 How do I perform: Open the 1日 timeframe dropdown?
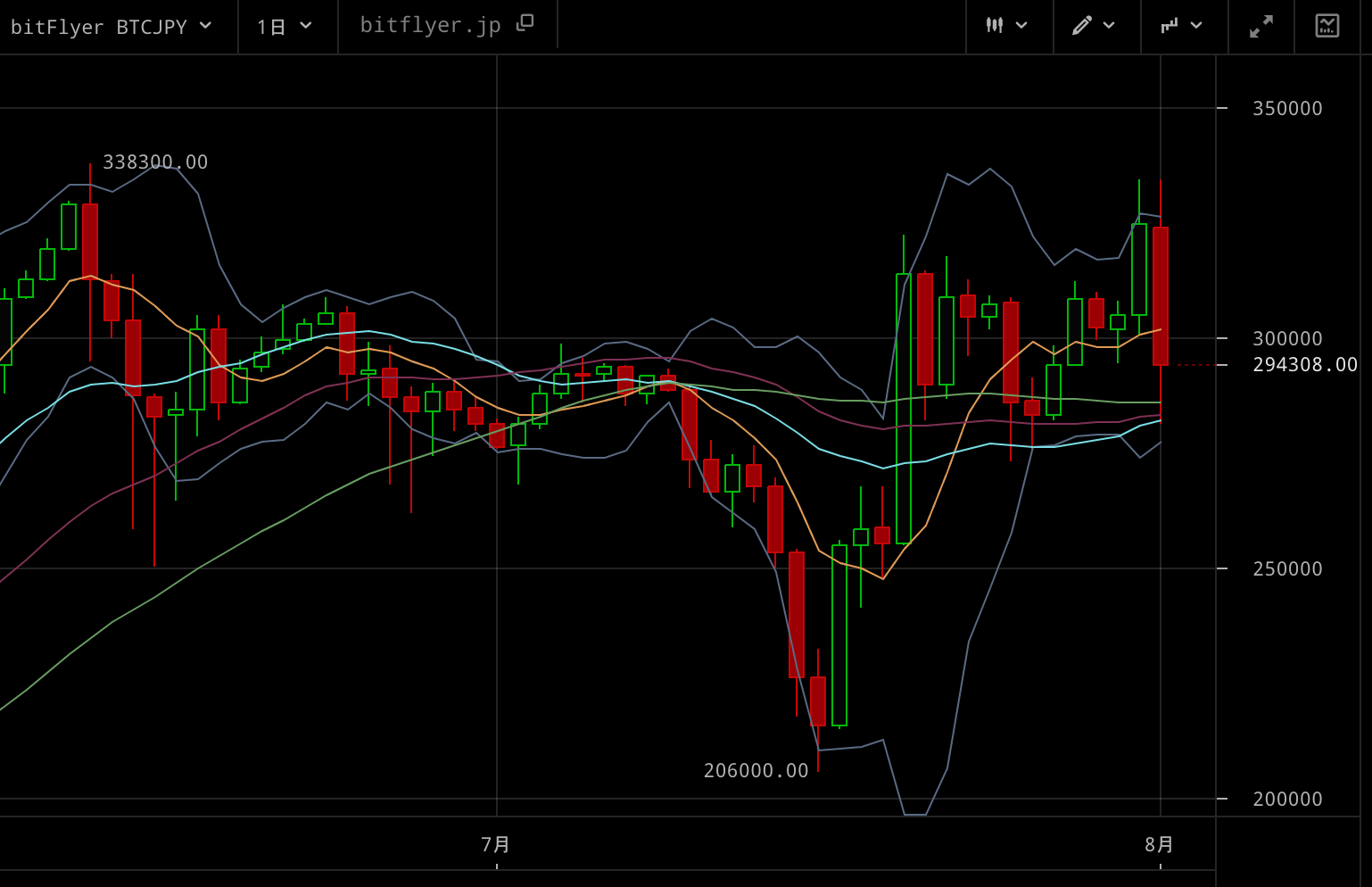pos(285,27)
